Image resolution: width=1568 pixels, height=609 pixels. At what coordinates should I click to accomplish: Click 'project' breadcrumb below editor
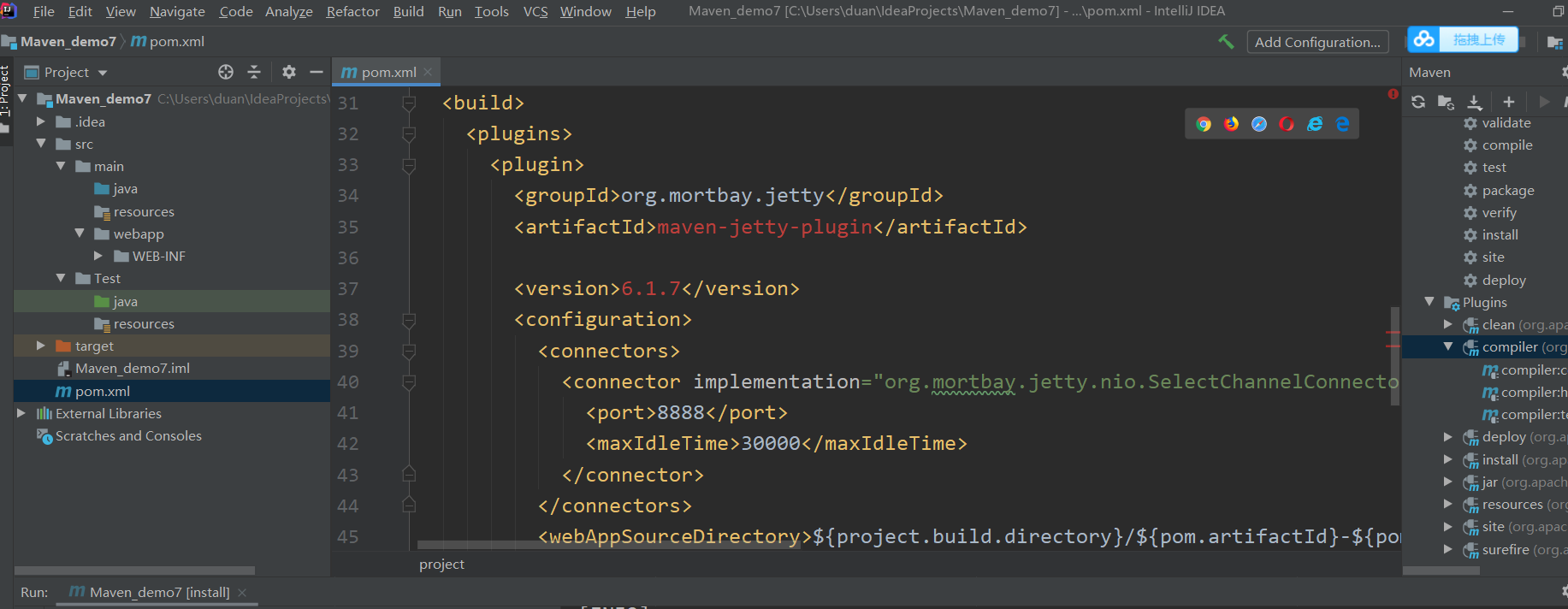tap(441, 564)
